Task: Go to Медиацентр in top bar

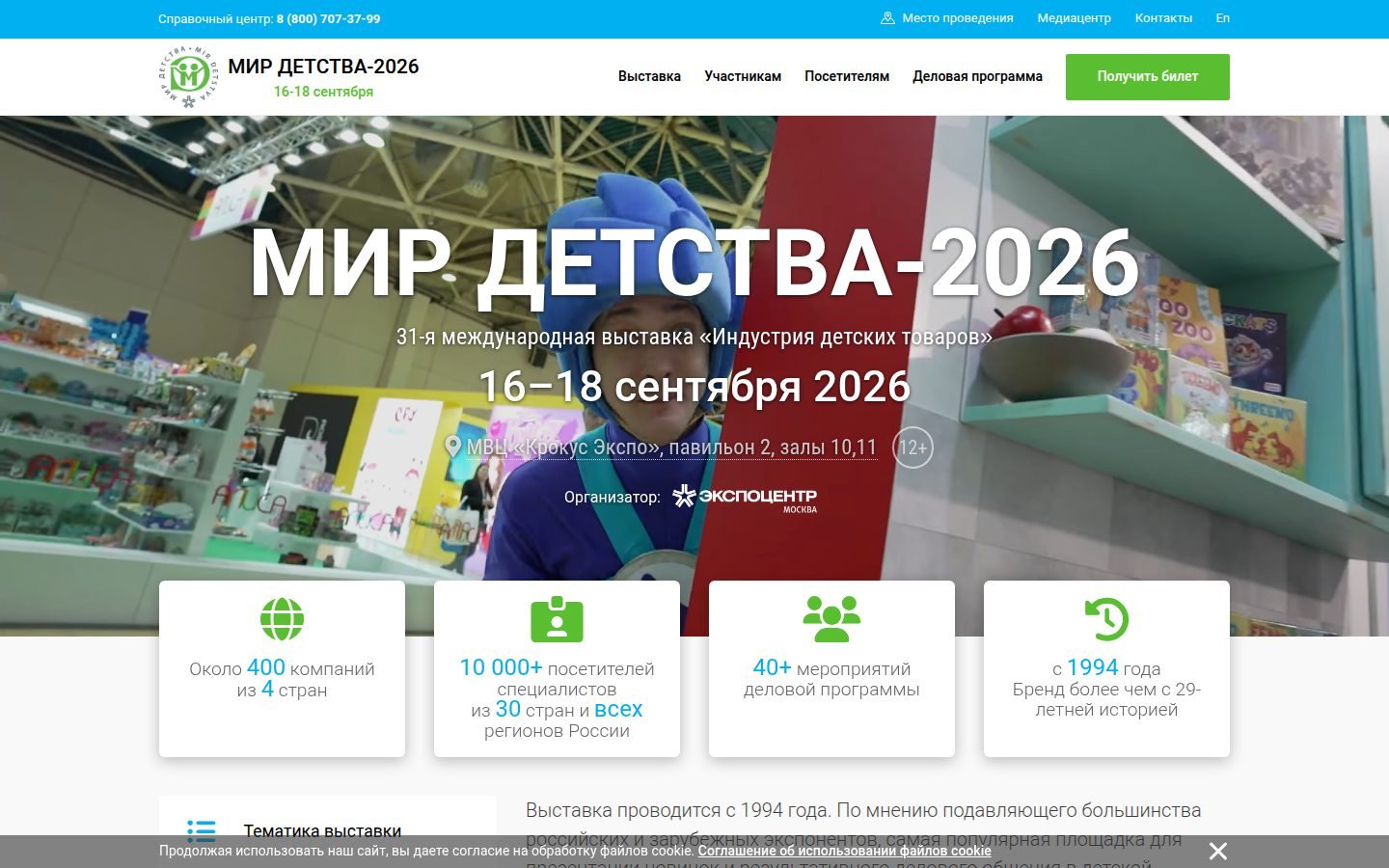Action: 1074,18
